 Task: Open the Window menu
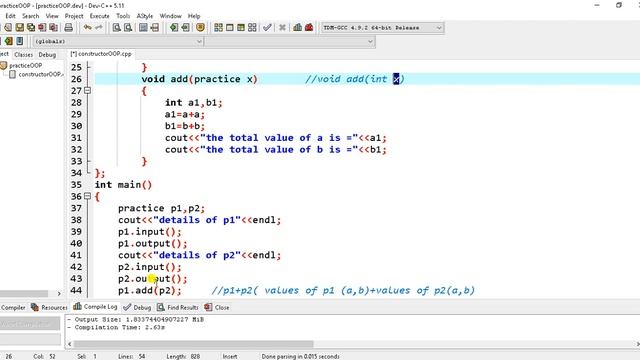coord(170,16)
